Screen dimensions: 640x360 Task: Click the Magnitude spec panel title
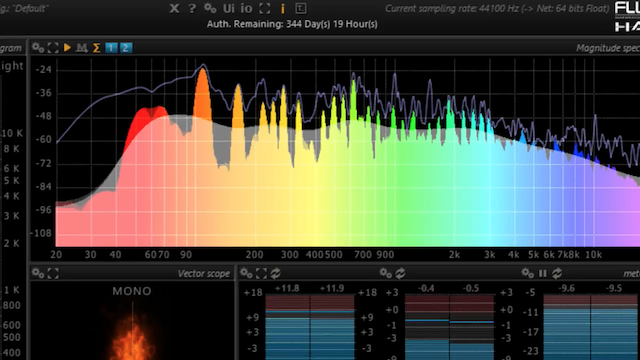coord(608,48)
